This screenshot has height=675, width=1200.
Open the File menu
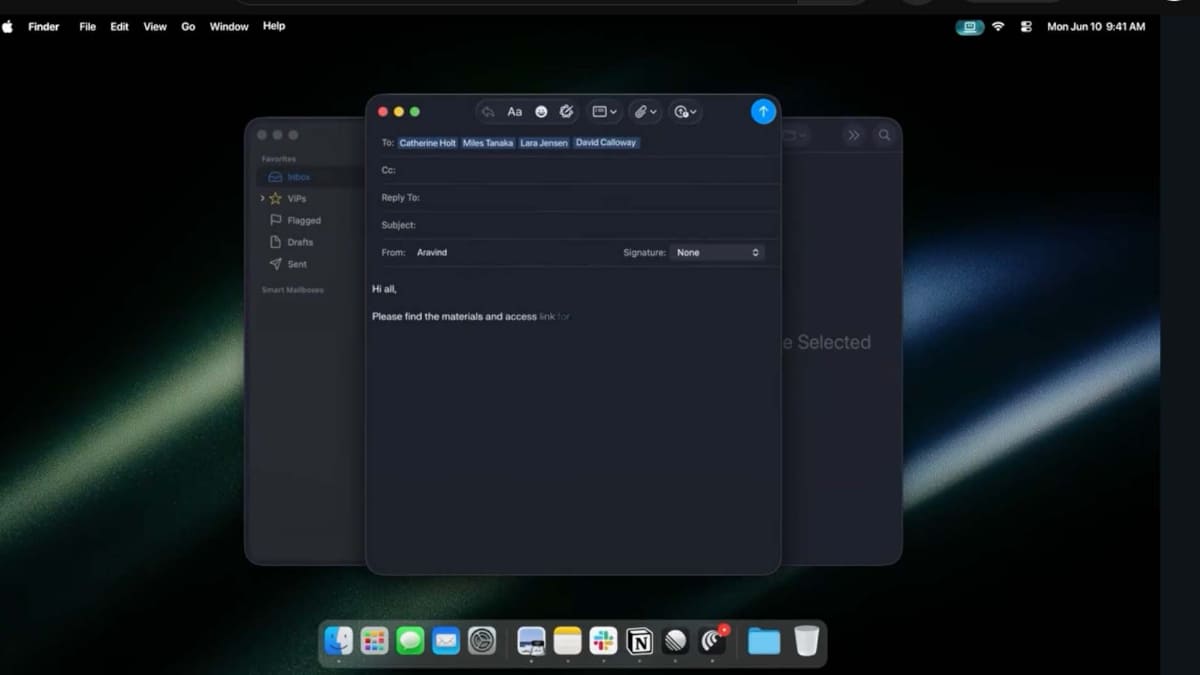tap(87, 27)
